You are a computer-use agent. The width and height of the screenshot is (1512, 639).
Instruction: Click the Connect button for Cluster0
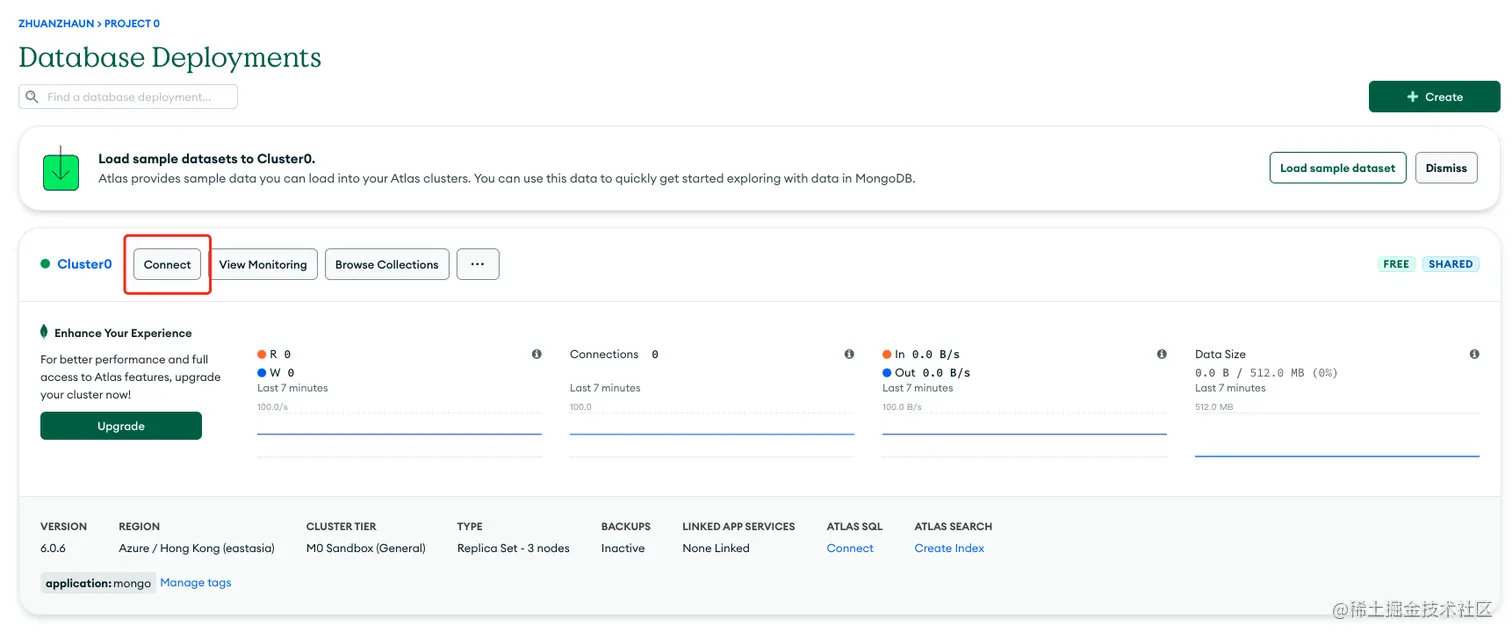167,264
